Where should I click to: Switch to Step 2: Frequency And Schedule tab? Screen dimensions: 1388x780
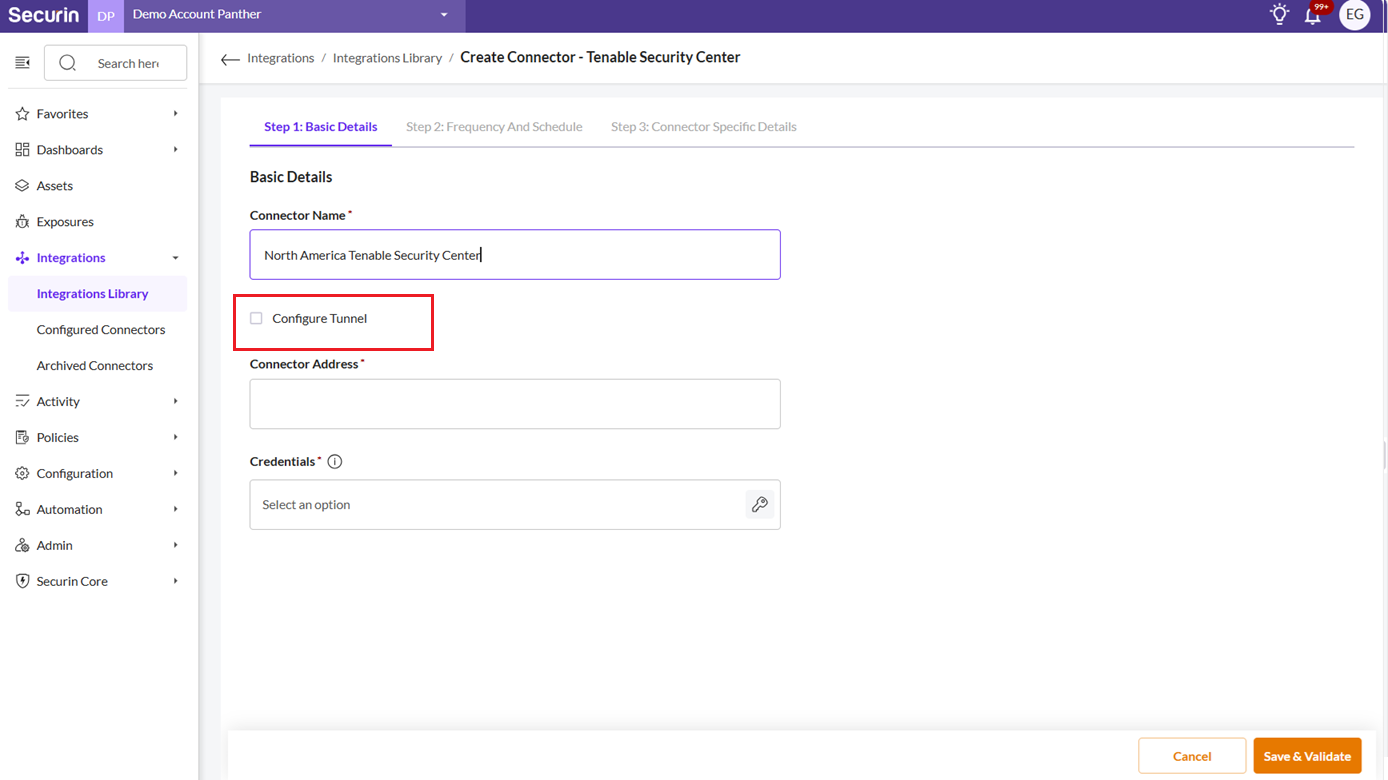pos(494,127)
